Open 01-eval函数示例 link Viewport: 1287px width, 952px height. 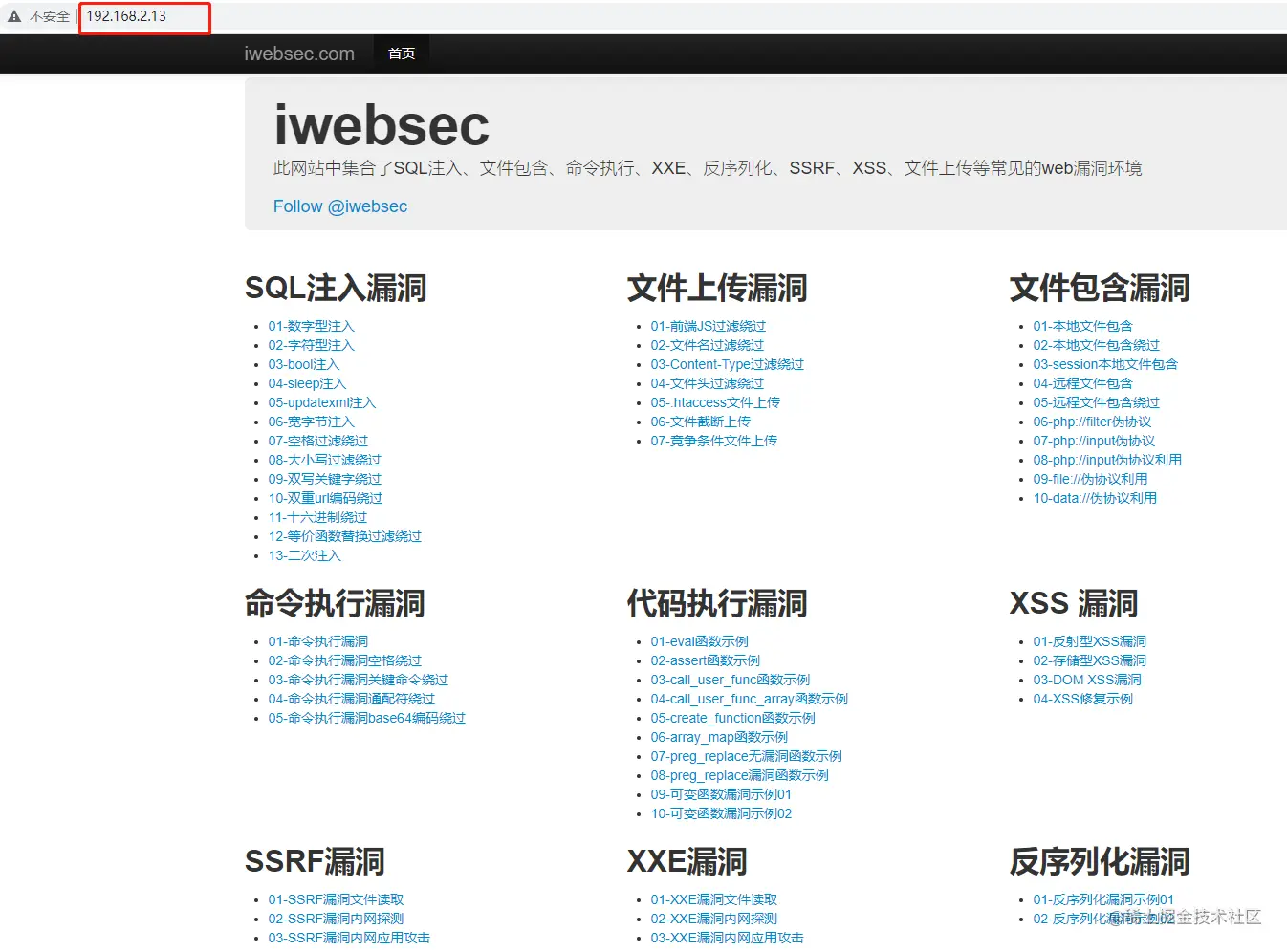pos(700,641)
